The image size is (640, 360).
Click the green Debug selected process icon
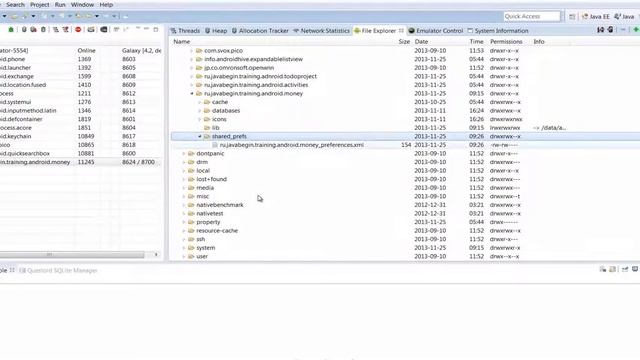11,30
